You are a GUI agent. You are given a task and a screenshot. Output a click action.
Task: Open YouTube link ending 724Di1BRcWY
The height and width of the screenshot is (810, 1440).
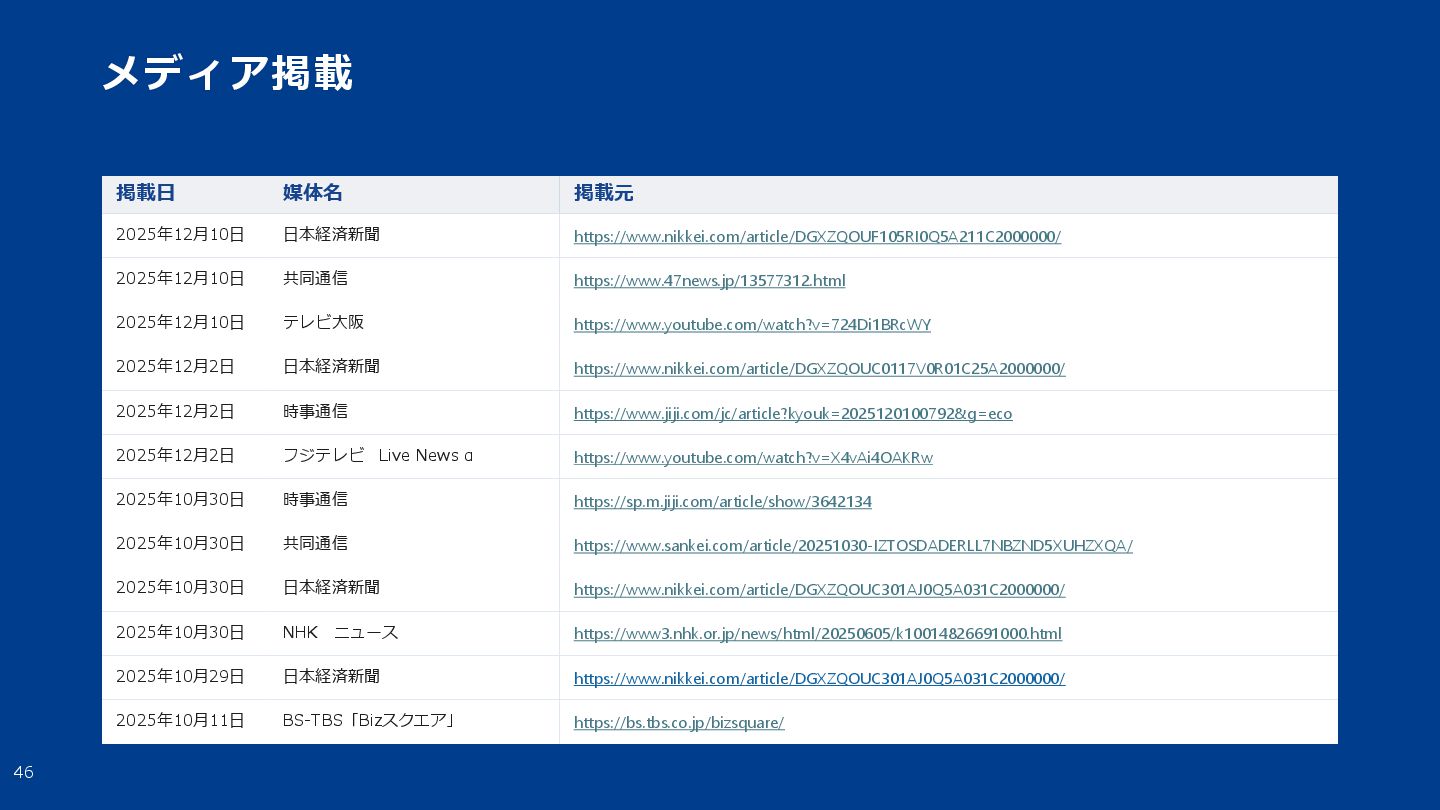(x=752, y=325)
